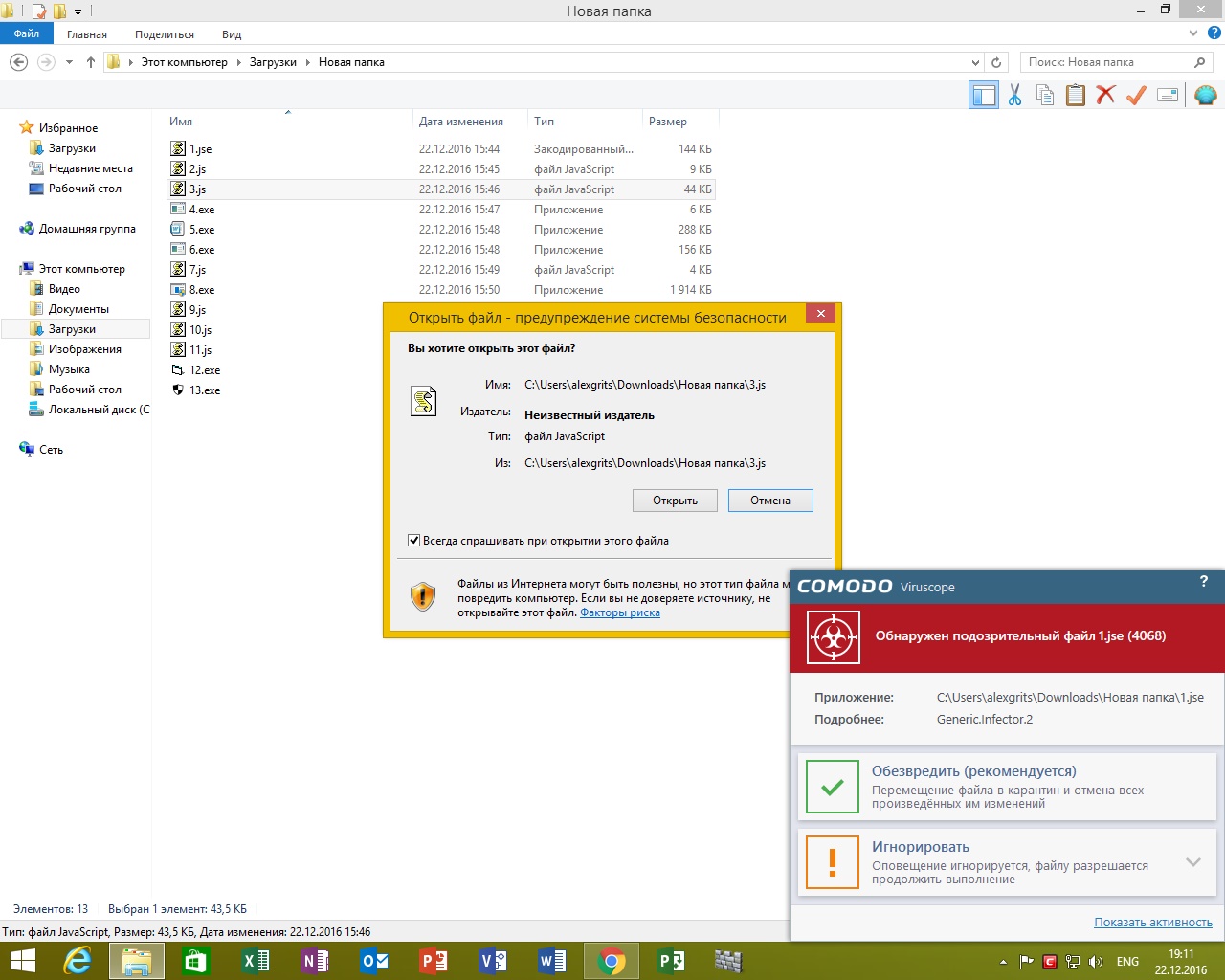Click the orange checkmark Properties icon
This screenshot has width=1225, height=980.
(x=1136, y=95)
